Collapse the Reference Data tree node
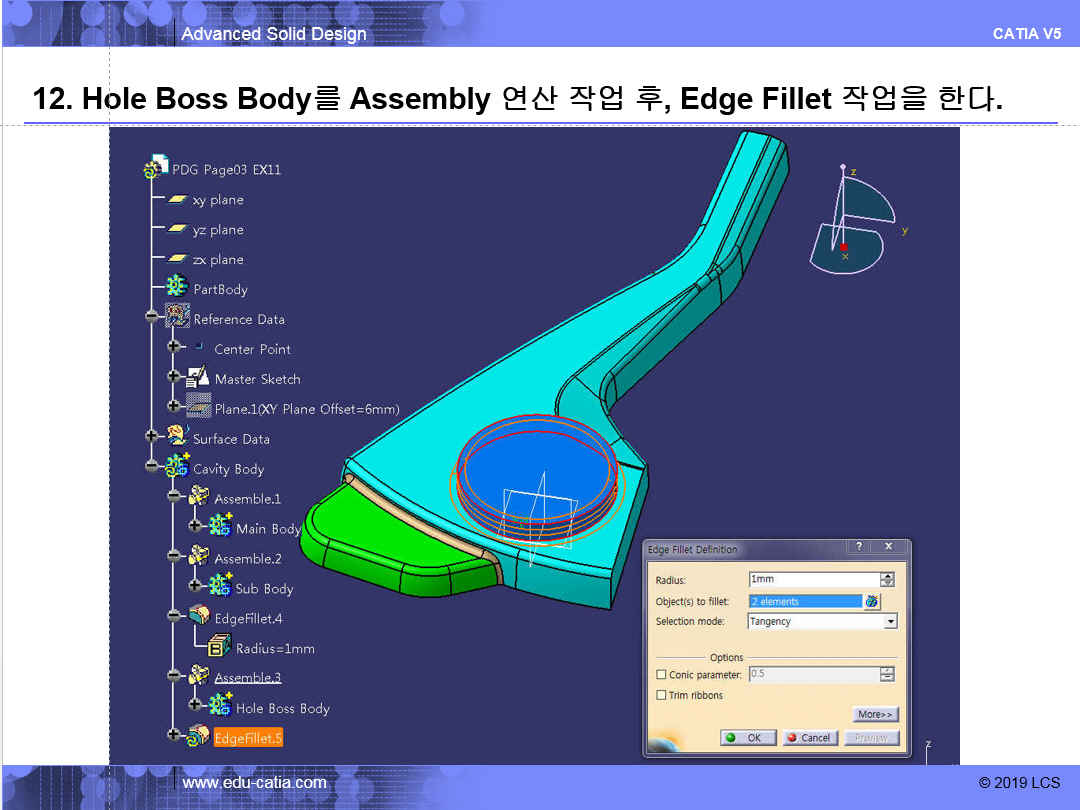This screenshot has width=1080, height=810. (x=152, y=318)
